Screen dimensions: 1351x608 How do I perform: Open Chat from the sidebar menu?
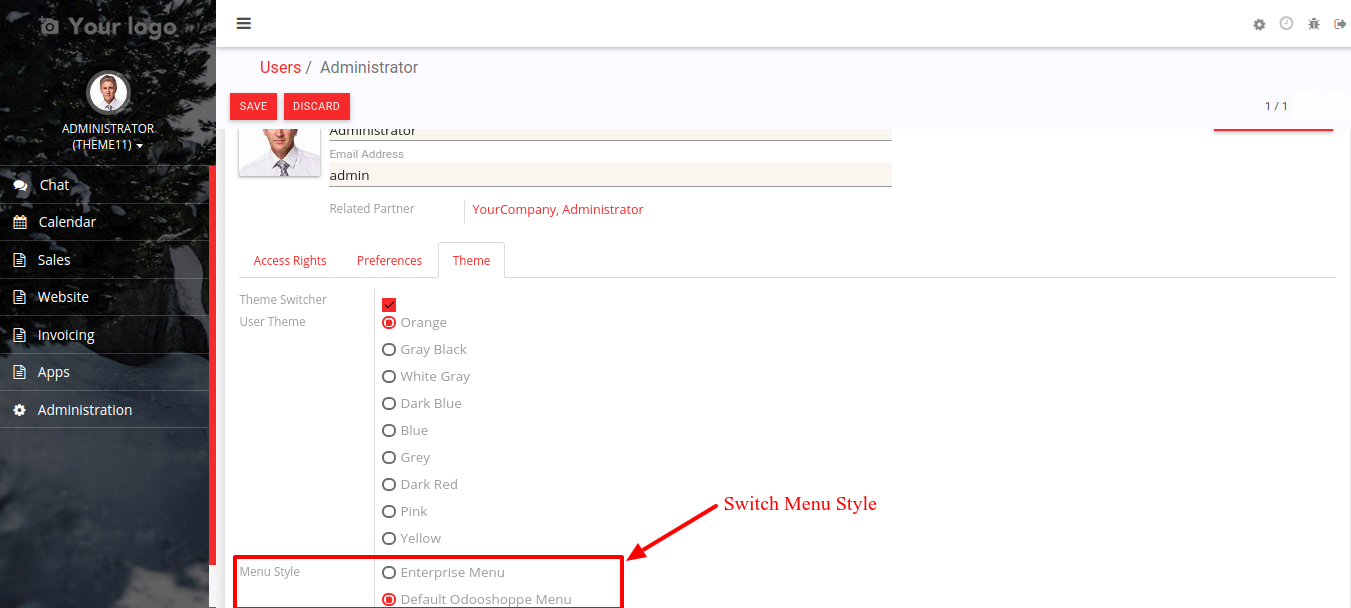pos(105,185)
